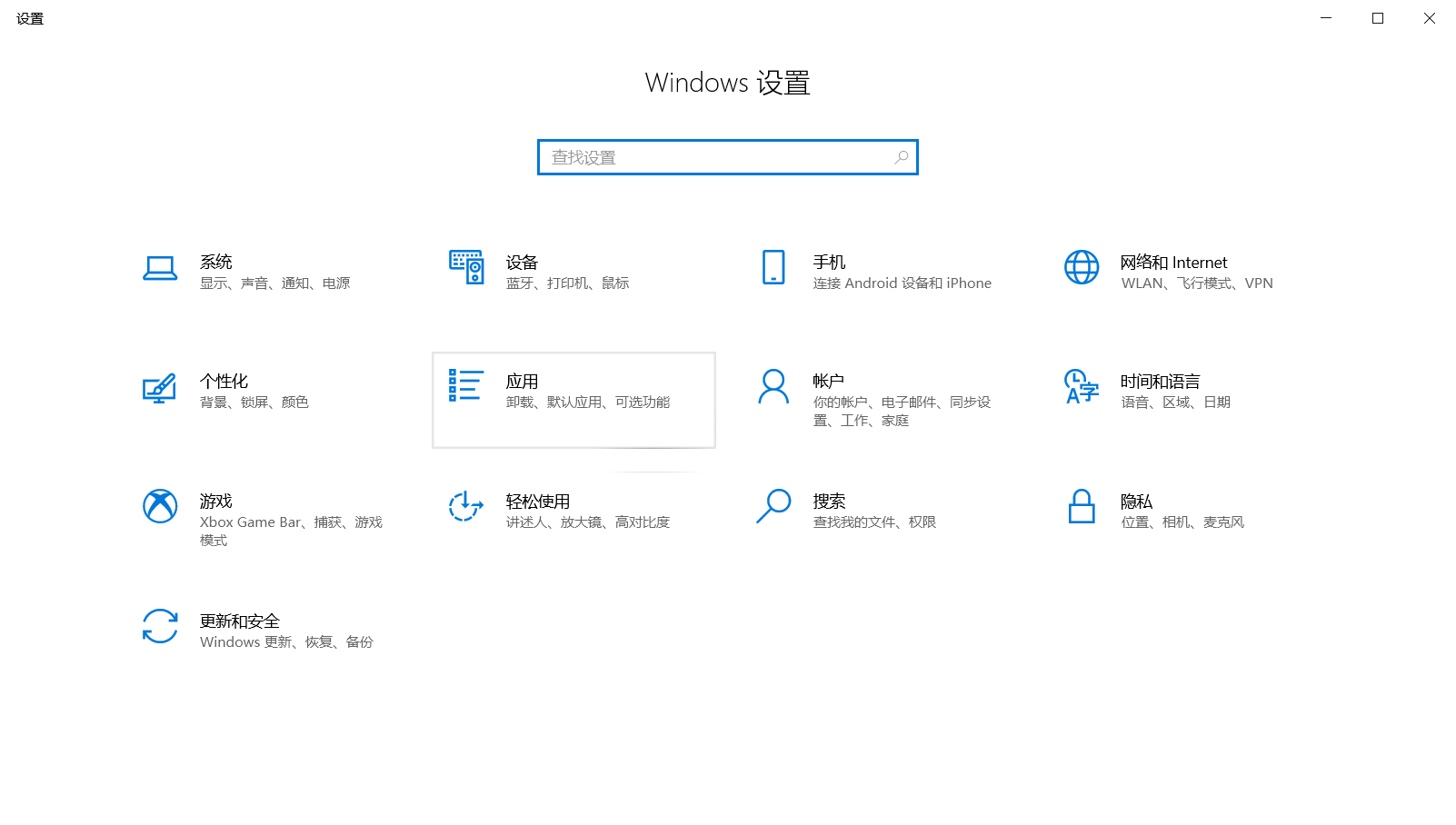Click the 更新和安全 title text
The height and width of the screenshot is (825, 1456).
tap(240, 621)
